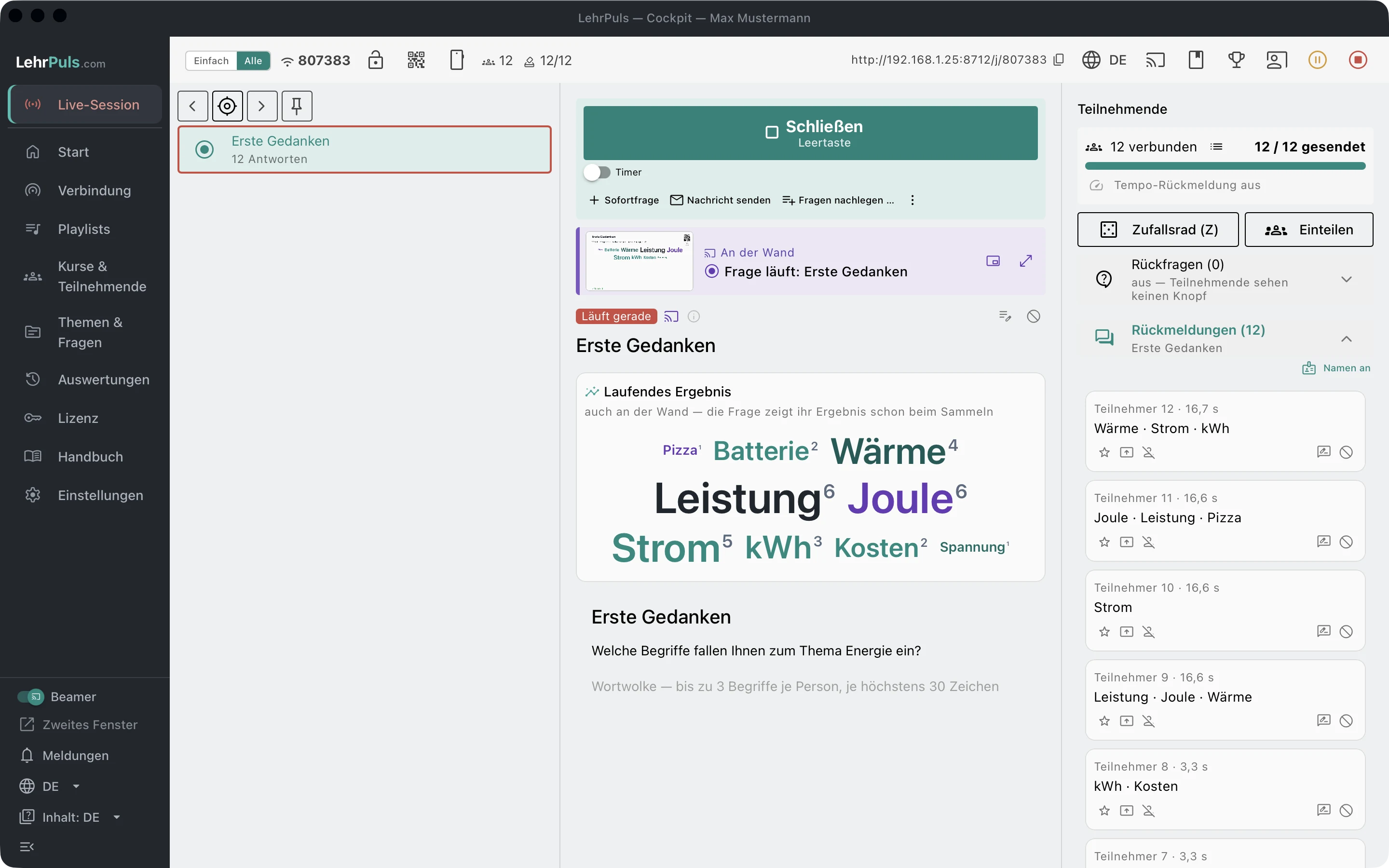Screen dimensions: 1389x868
Task: Click the Einteilen button
Action: click(1308, 230)
